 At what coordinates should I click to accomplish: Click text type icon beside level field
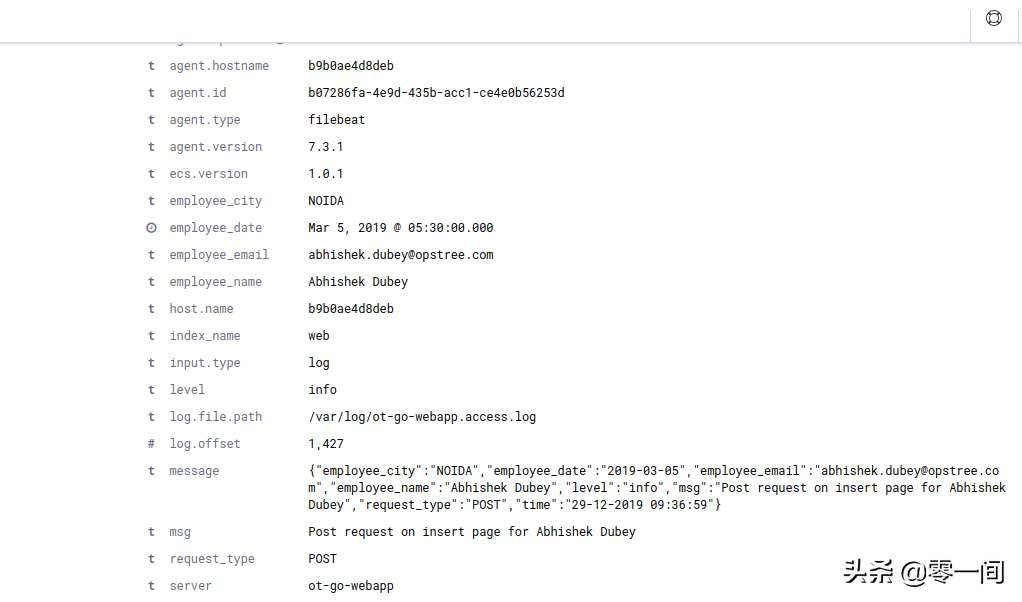click(x=151, y=390)
